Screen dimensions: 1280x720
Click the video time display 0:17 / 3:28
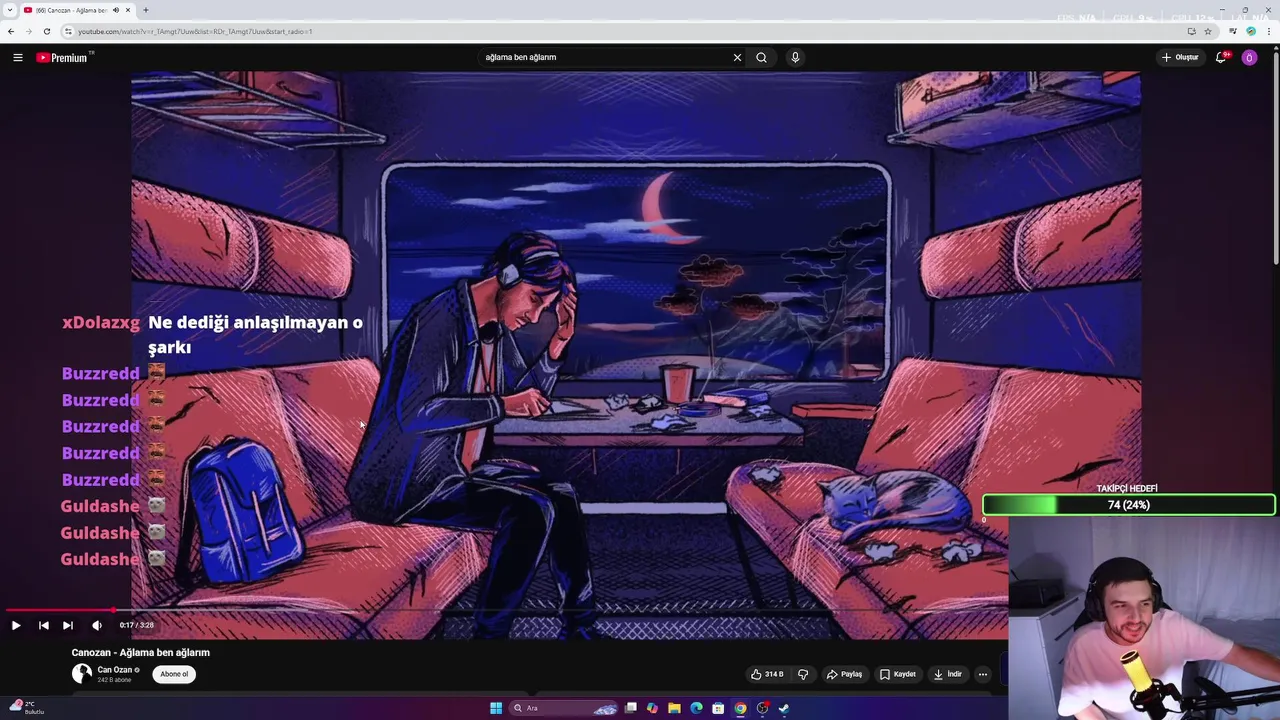pos(136,625)
